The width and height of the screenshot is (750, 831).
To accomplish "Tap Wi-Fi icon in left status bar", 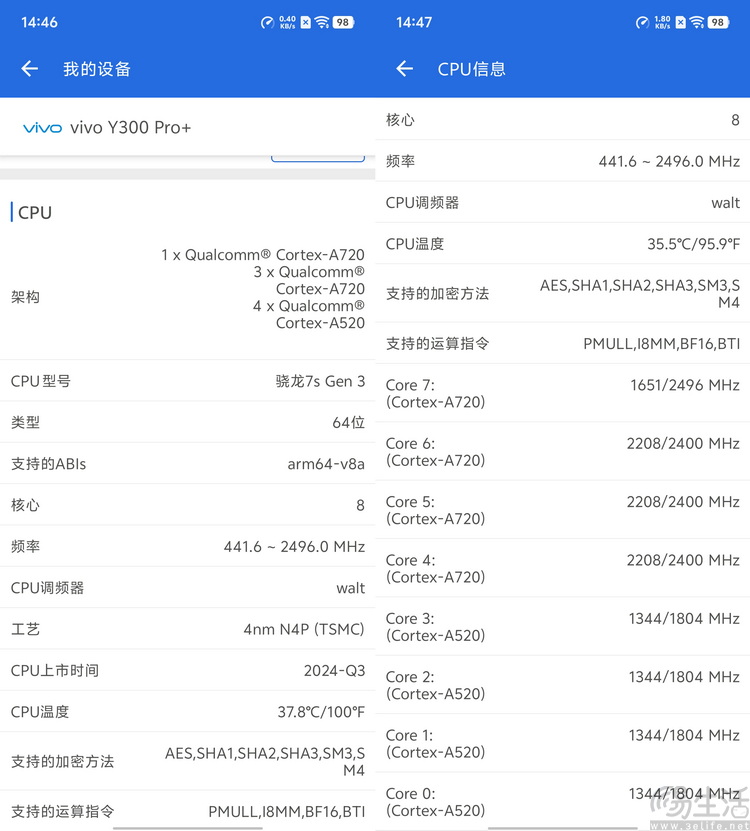I will coord(321,22).
